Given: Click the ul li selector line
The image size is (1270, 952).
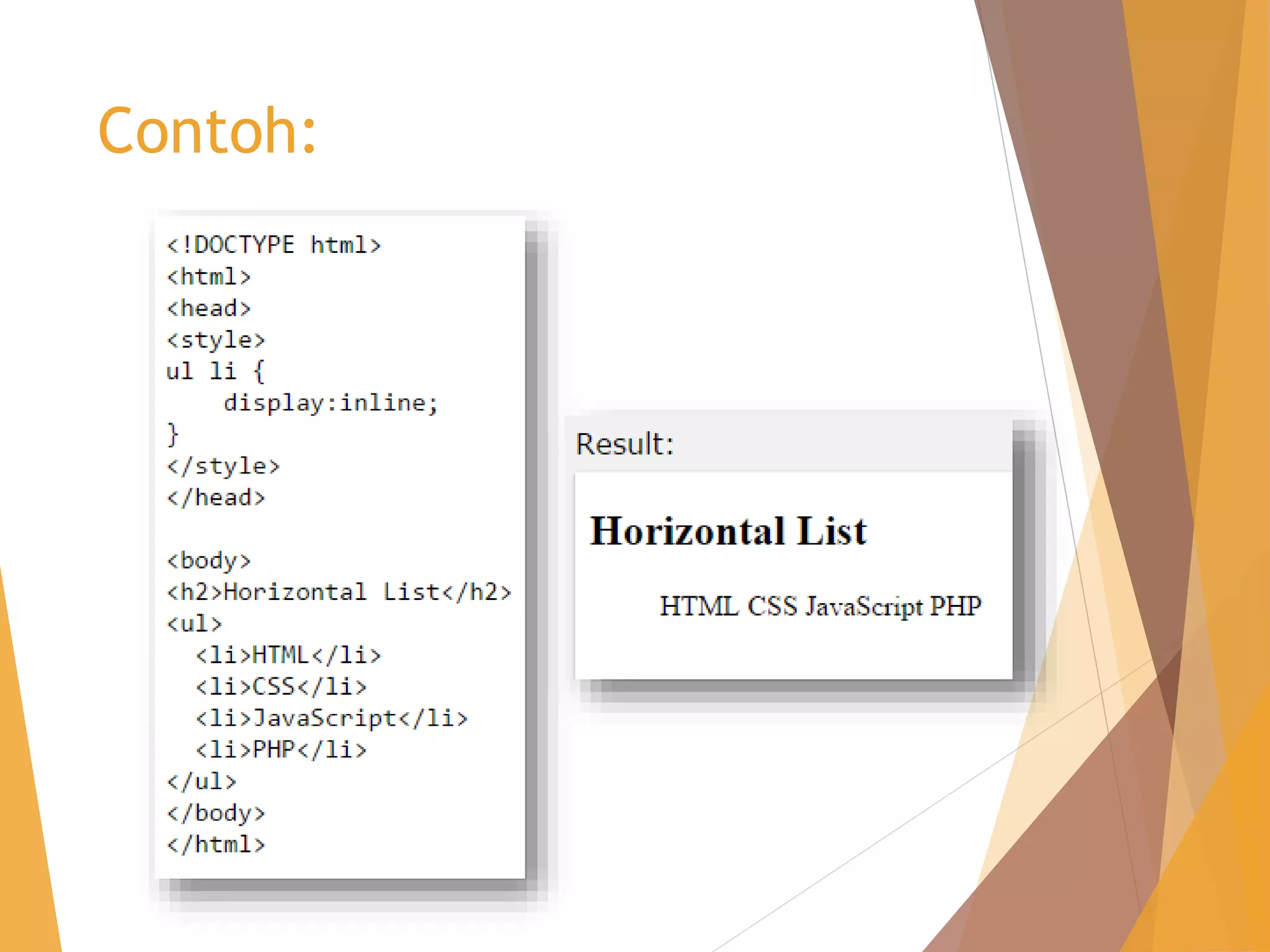Looking at the screenshot, I should point(215,372).
